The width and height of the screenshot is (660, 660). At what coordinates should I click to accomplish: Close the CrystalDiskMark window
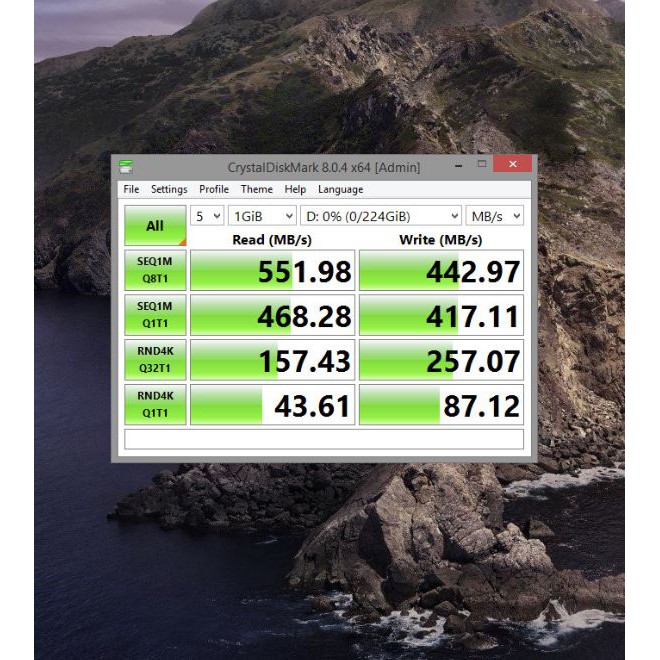(x=512, y=164)
